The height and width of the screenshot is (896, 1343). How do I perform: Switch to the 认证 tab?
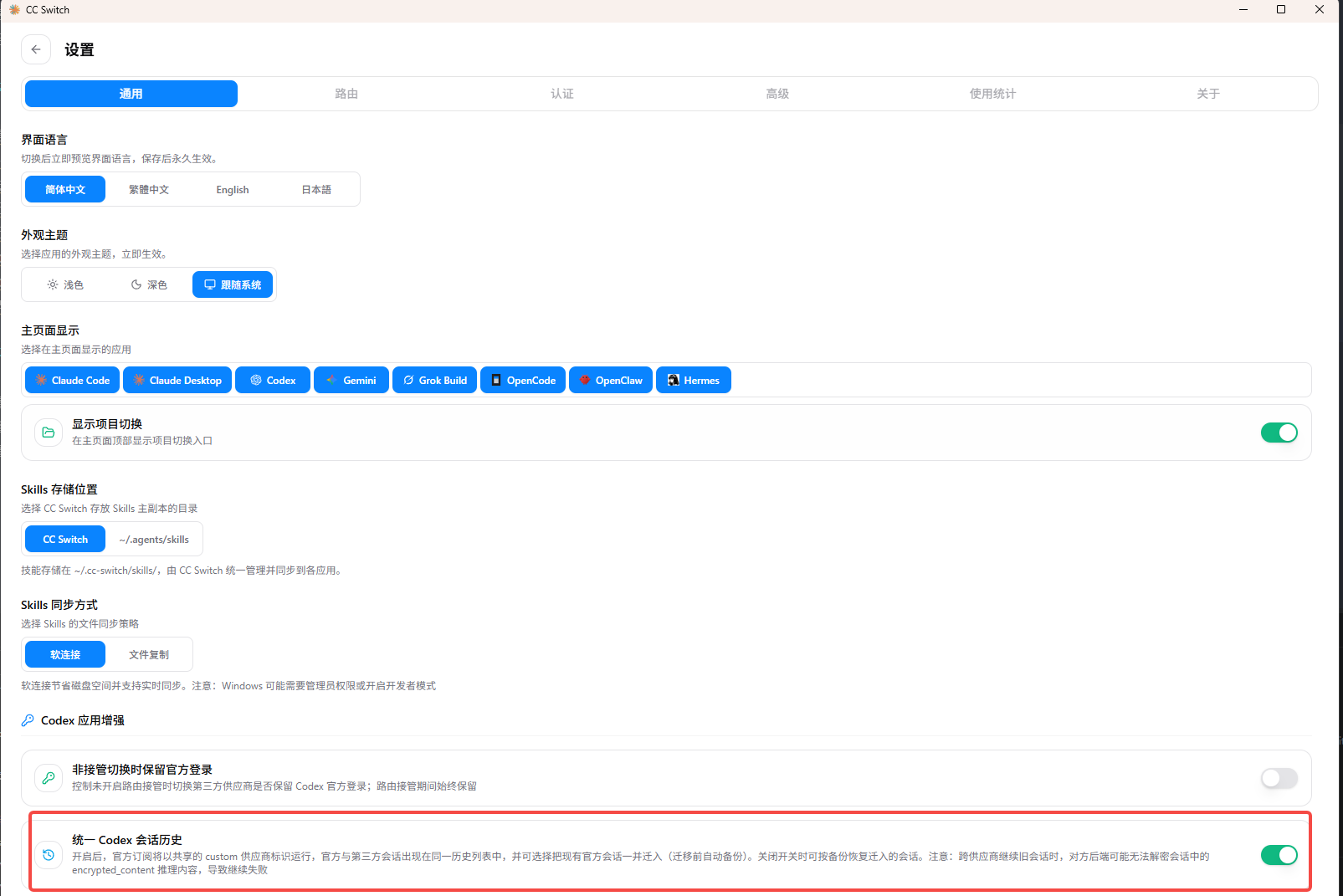(x=562, y=94)
